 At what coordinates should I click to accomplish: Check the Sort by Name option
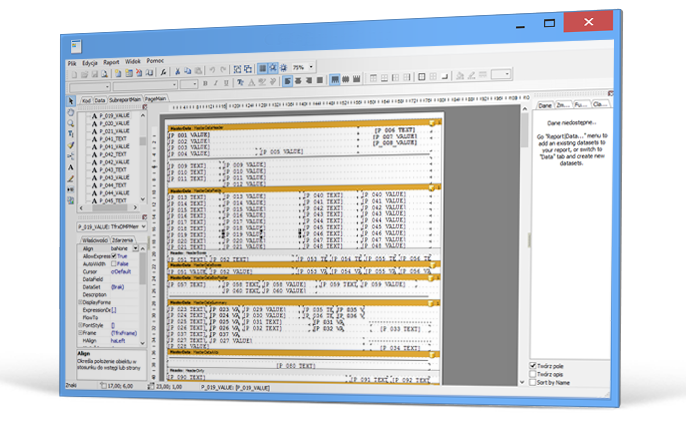coord(533,382)
